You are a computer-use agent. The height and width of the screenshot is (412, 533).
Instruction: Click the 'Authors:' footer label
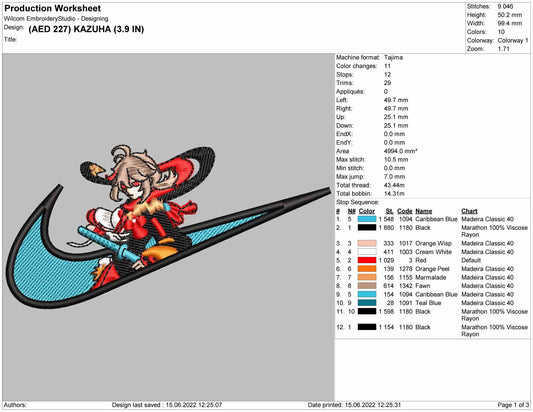click(15, 405)
